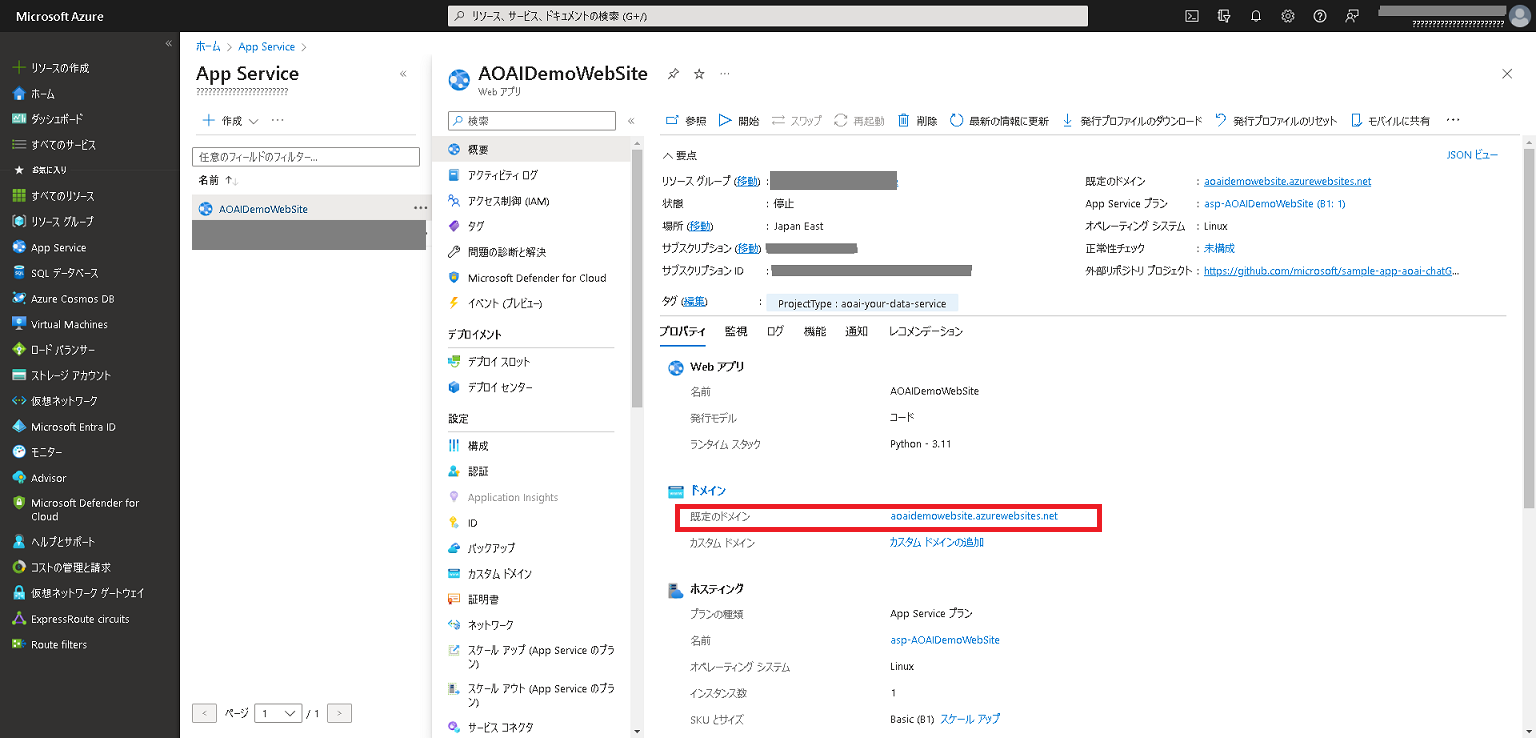Image resolution: width=1536 pixels, height=738 pixels.
Task: Select 概要 in resource menu
Action: 532,149
